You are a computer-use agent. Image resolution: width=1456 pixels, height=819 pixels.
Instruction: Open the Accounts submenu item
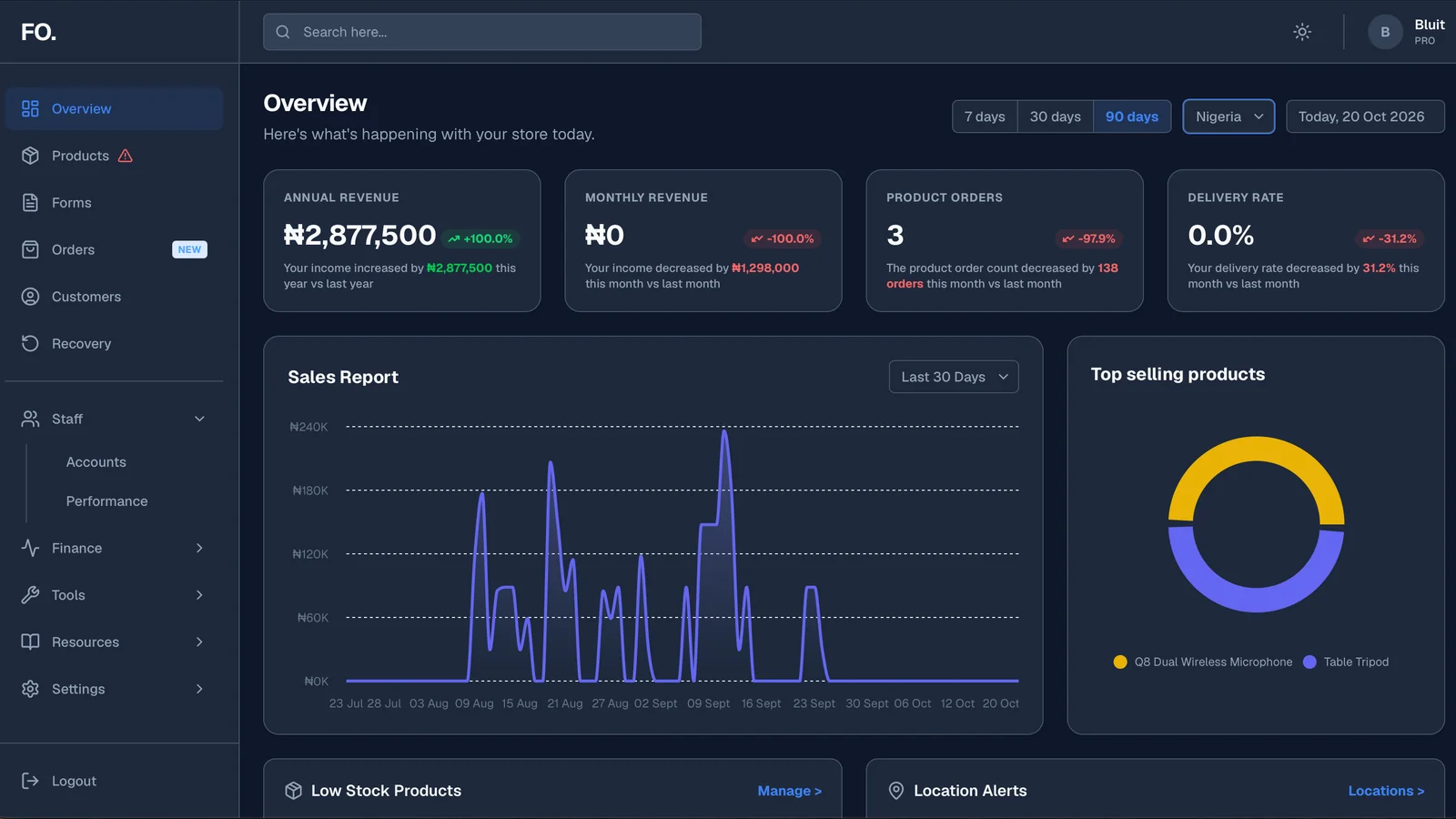[x=96, y=462]
